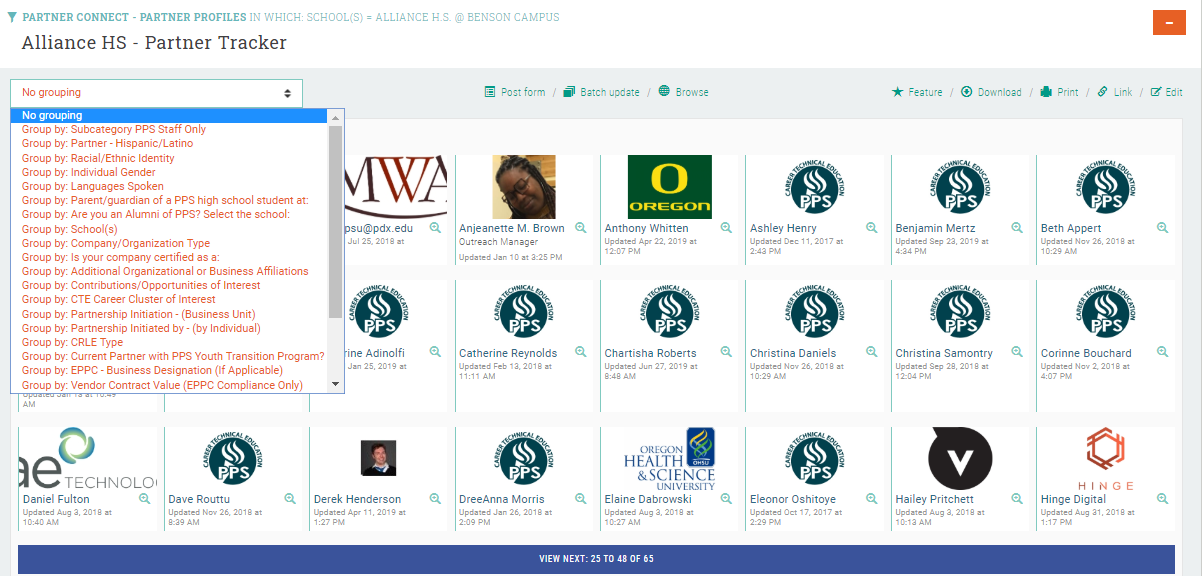Select Group by: CRLE Type
1202x576 pixels.
72,342
